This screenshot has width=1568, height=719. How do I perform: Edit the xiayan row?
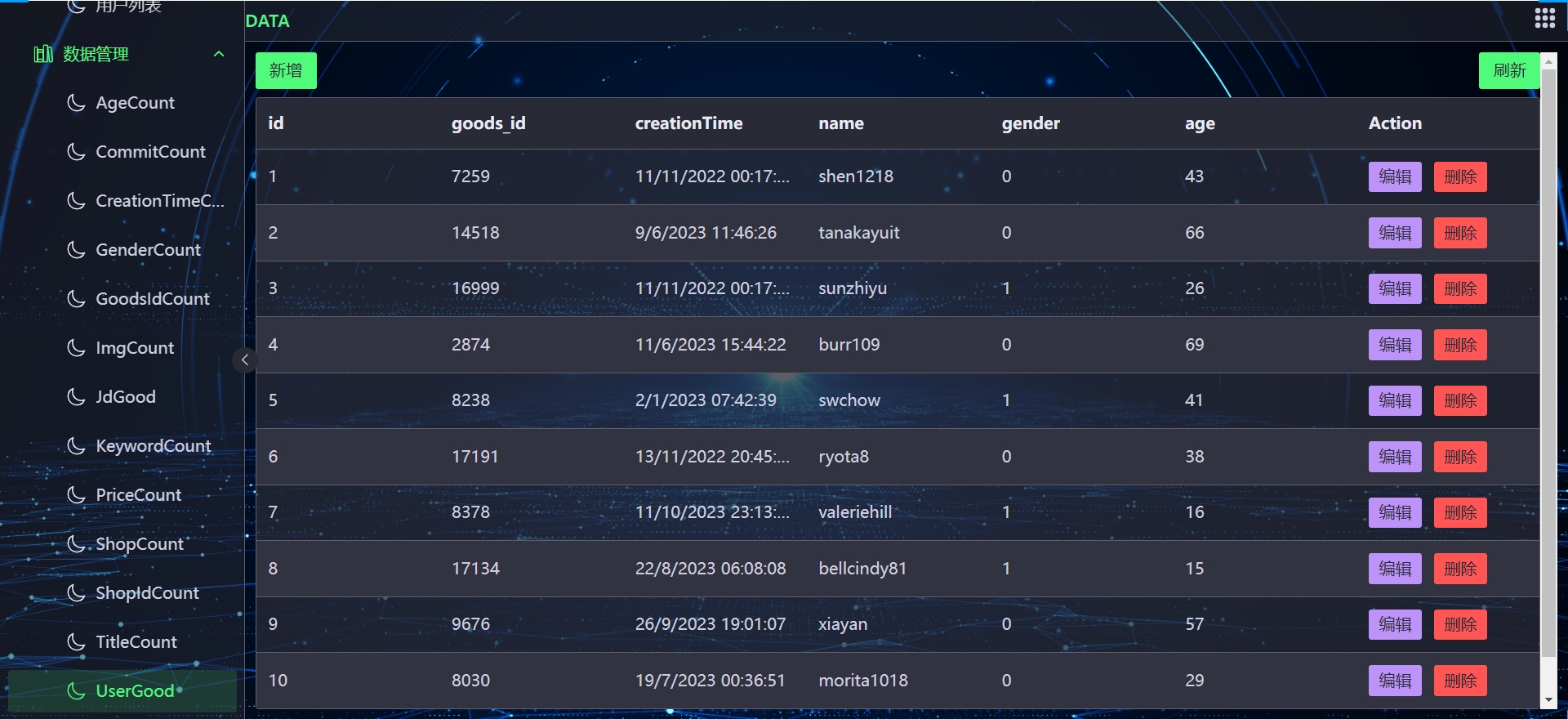click(x=1395, y=624)
